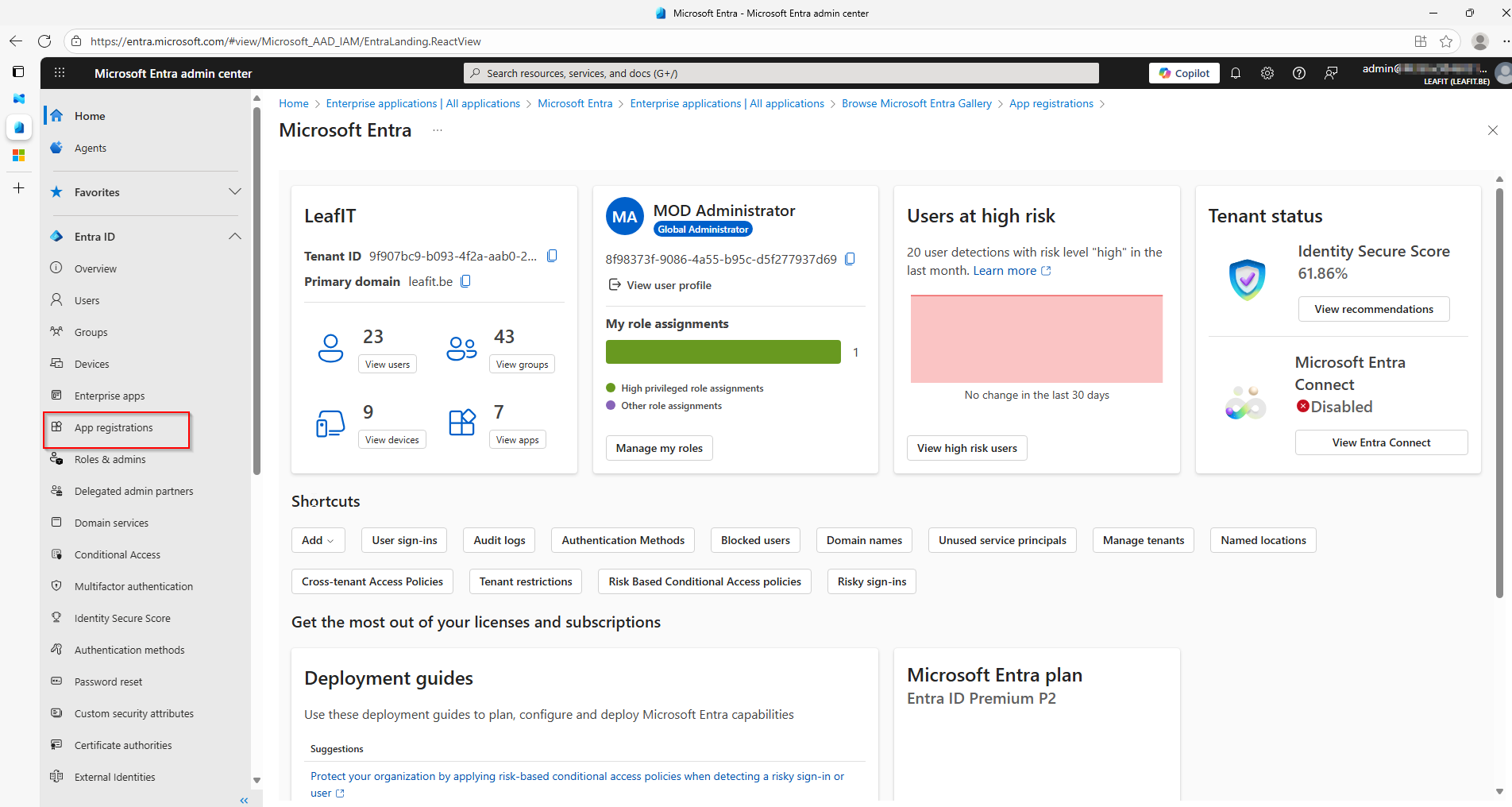Click the green role assignments bar
This screenshot has width=1512, height=807.
point(723,352)
